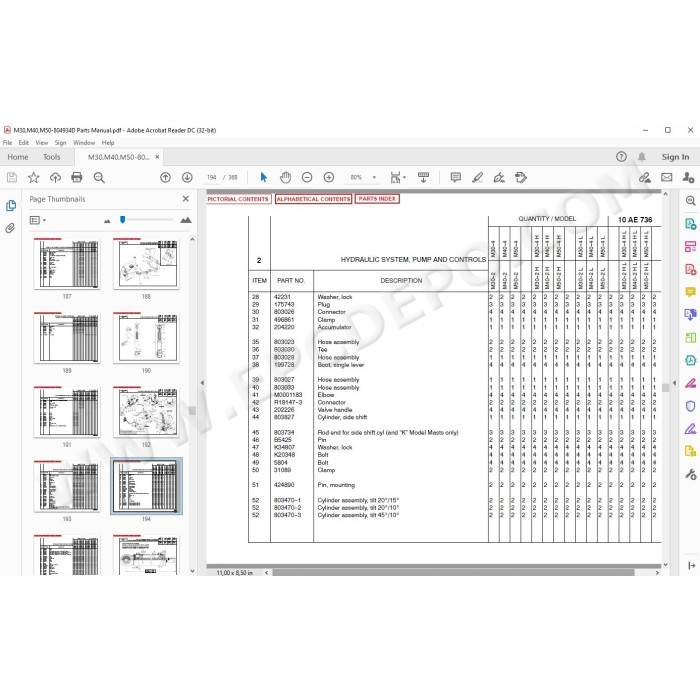Screen dimensions: 700x700
Task: Click the page number input field
Action: click(212, 177)
